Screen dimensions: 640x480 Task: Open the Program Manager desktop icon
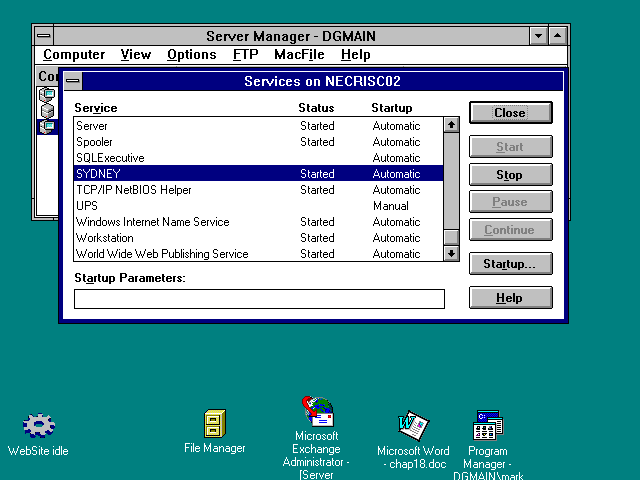point(488,425)
